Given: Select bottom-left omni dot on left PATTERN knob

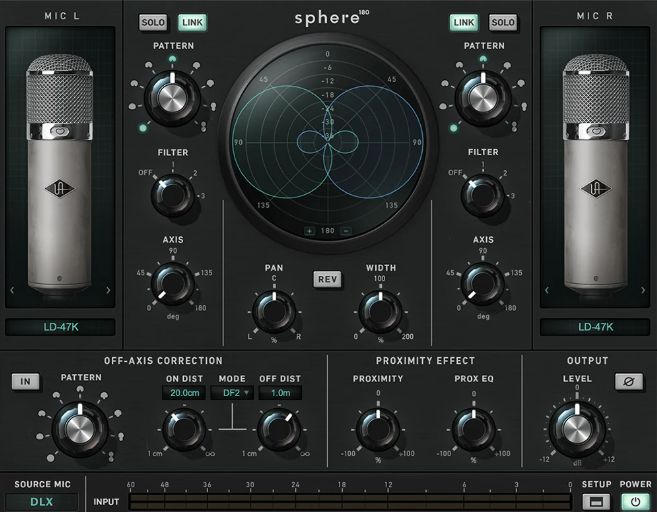Looking at the screenshot, I should [143, 128].
